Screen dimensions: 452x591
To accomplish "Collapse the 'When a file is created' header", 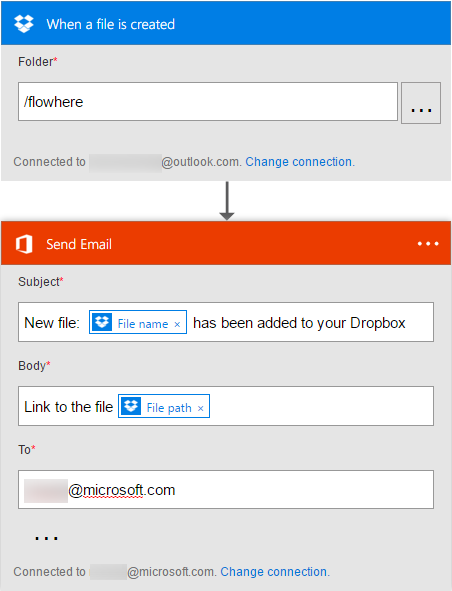I will (226, 23).
